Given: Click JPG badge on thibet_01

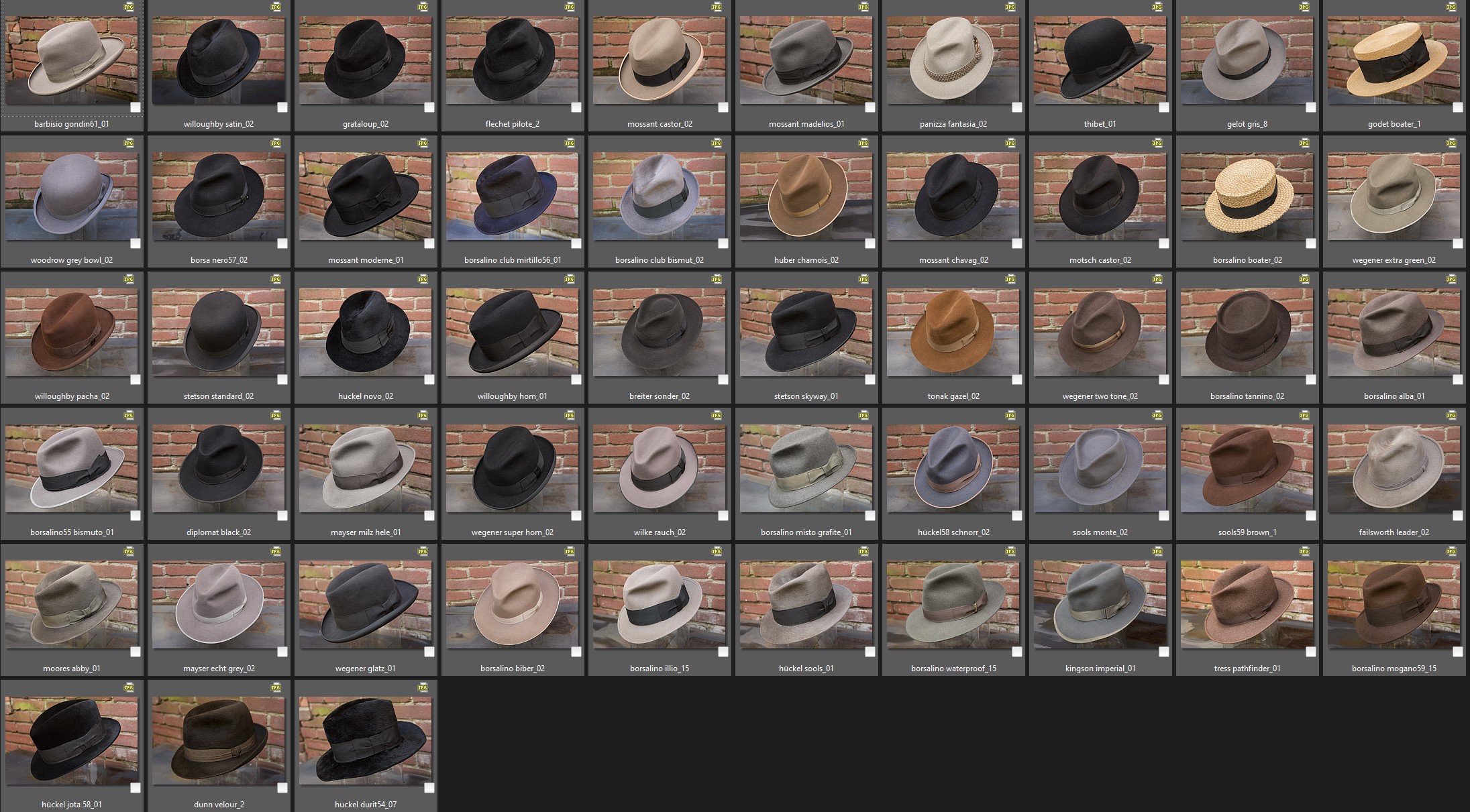Looking at the screenshot, I should pos(1157,7).
